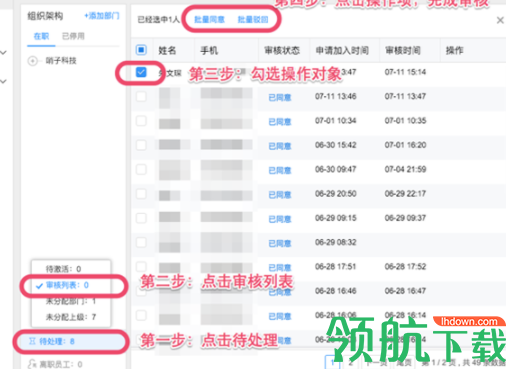Check the row applied at 06-30 09:47
Viewport: 506px width, 369px height.
pos(141,169)
